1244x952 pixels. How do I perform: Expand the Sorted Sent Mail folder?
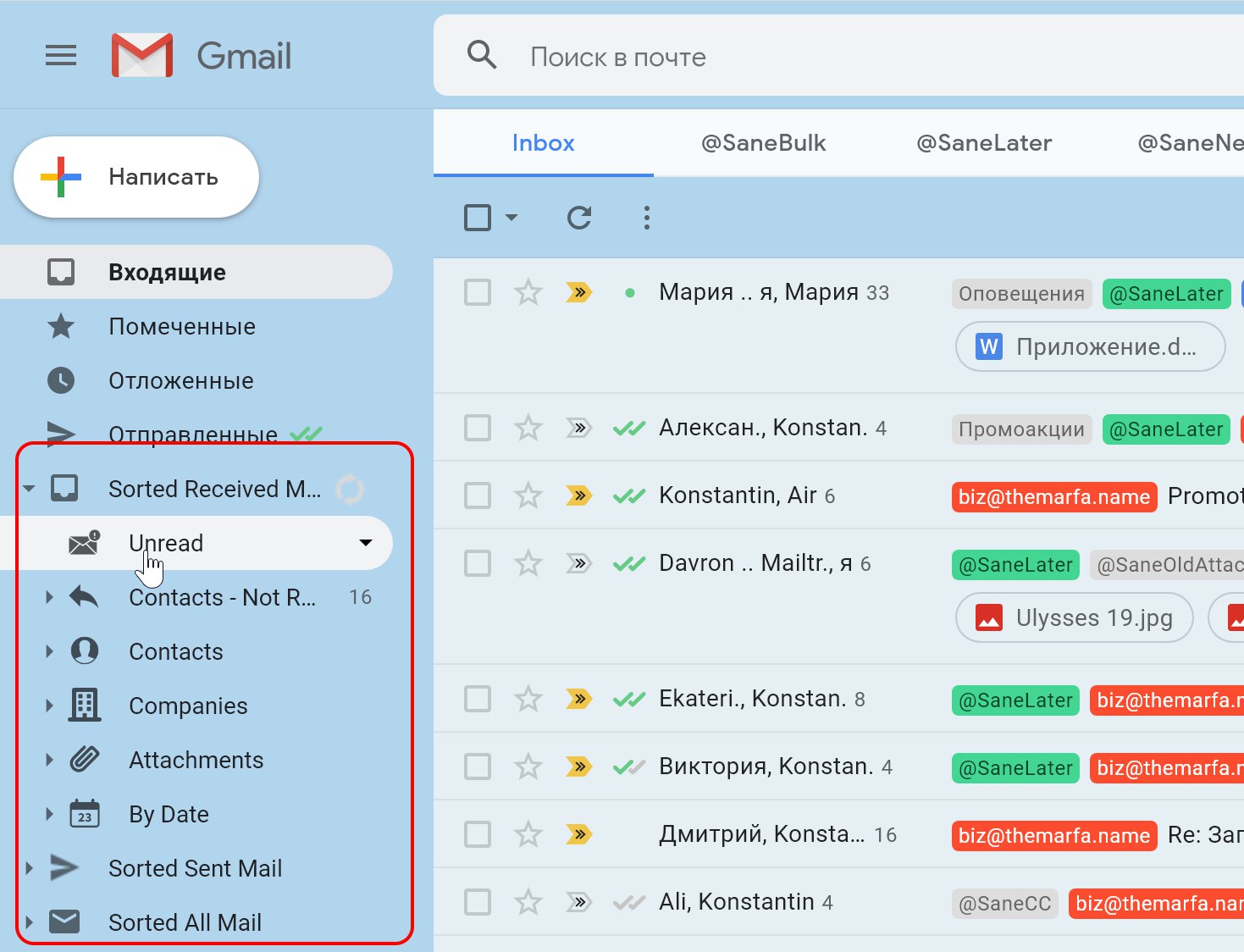pos(29,868)
